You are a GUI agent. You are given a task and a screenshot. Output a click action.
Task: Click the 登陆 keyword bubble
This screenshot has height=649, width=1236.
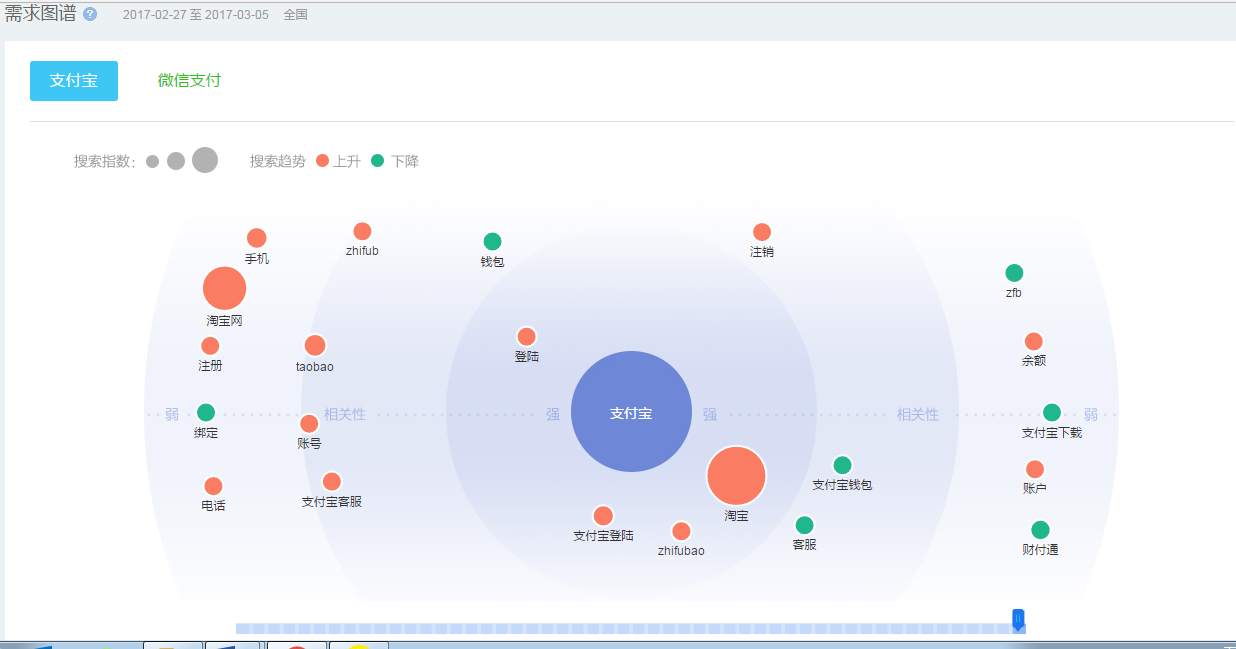coord(526,336)
